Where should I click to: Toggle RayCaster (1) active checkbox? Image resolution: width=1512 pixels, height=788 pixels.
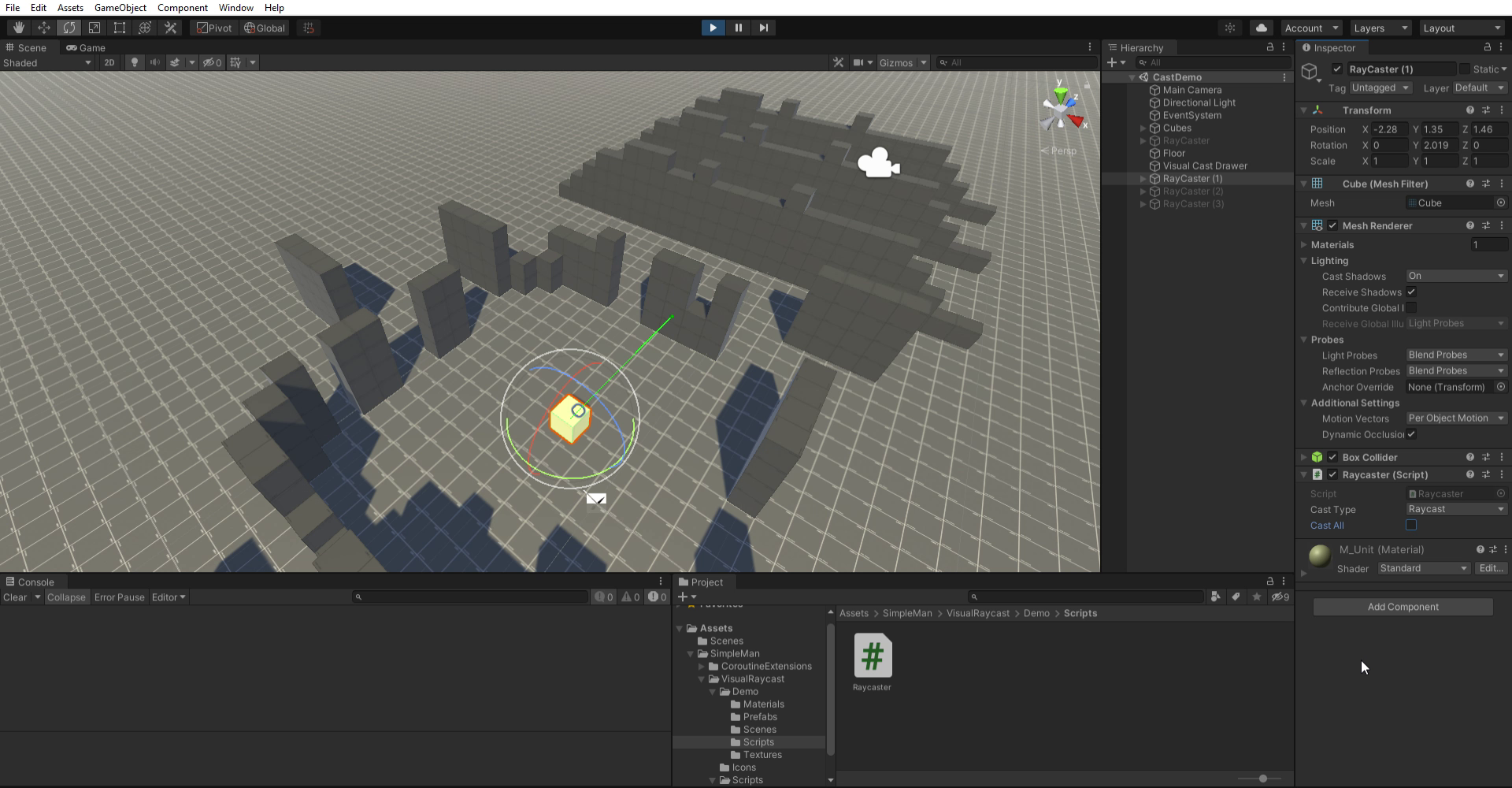pyautogui.click(x=1337, y=69)
